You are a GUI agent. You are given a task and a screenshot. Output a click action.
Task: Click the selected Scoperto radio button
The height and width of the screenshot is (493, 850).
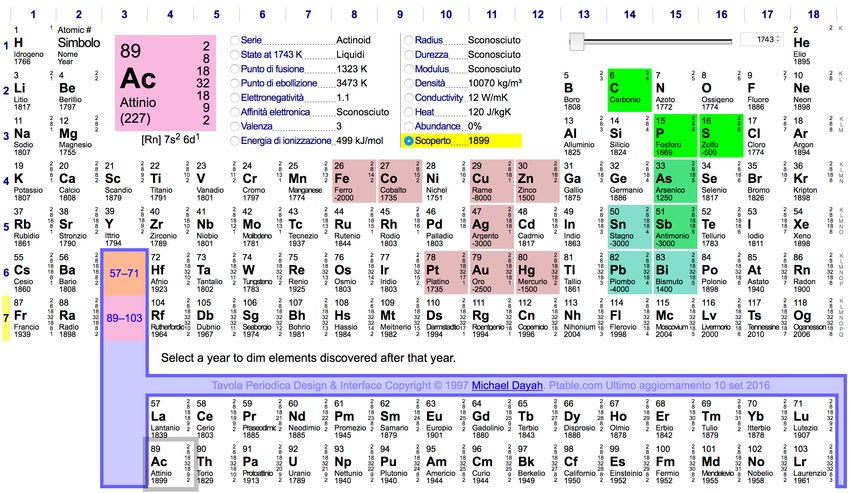pos(409,141)
